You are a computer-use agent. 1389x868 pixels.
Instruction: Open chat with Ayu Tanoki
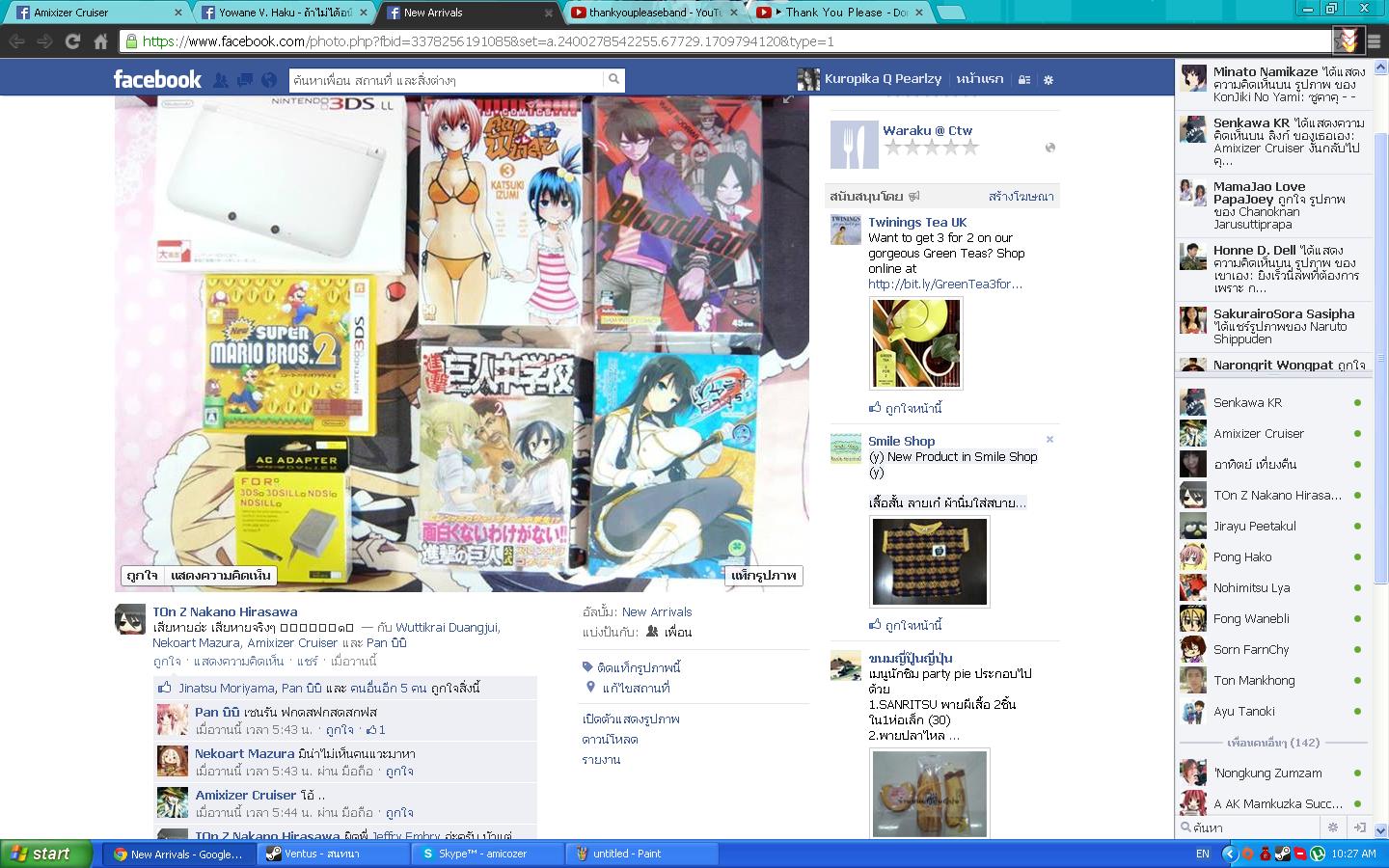(x=1271, y=711)
